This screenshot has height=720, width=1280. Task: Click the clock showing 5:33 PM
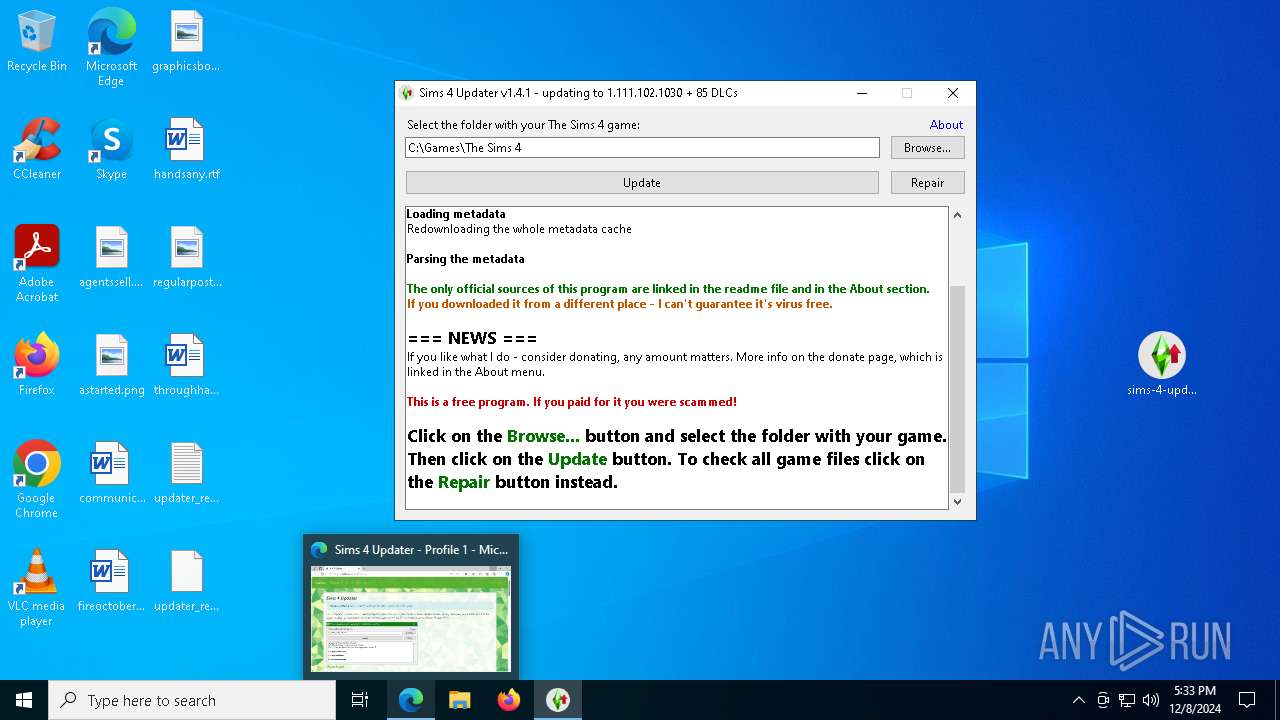click(x=1194, y=700)
